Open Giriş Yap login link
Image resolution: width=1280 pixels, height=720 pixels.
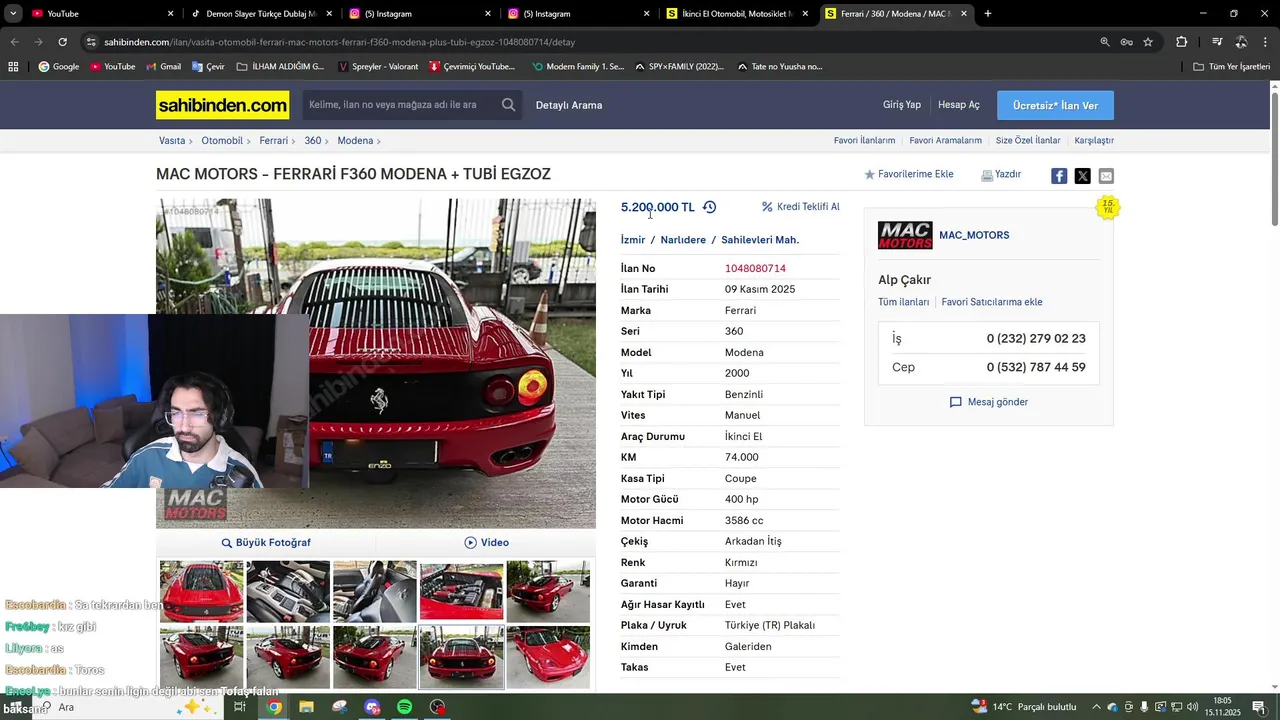click(x=901, y=105)
